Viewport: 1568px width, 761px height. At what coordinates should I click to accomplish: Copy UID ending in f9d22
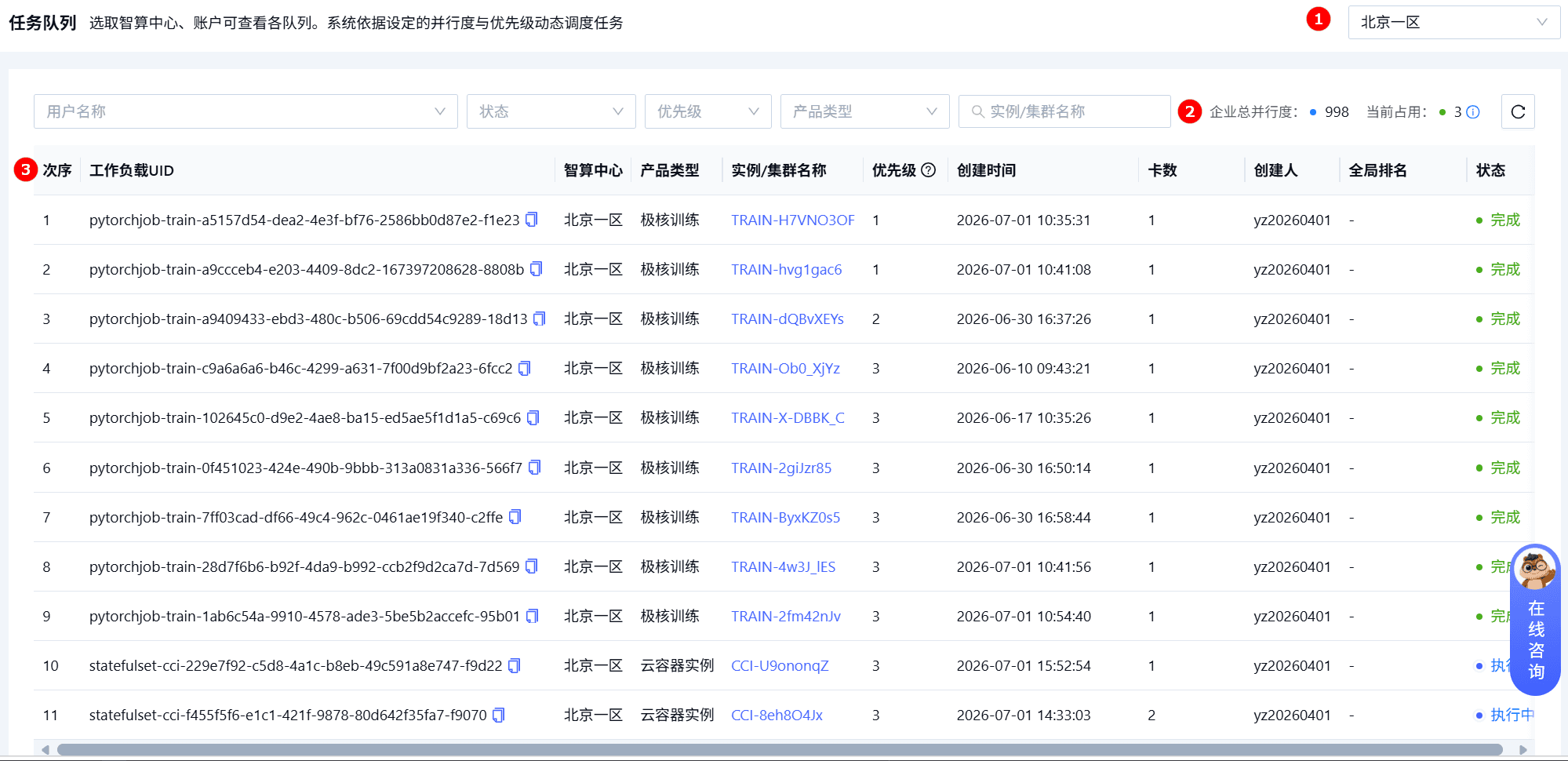515,665
